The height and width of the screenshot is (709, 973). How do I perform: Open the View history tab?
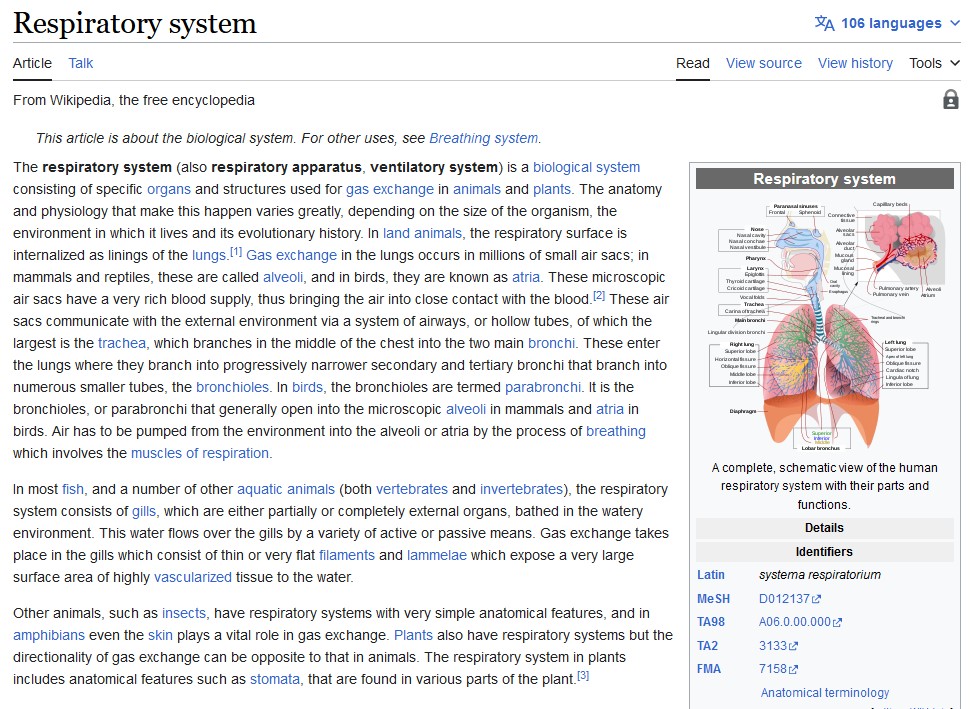855,63
